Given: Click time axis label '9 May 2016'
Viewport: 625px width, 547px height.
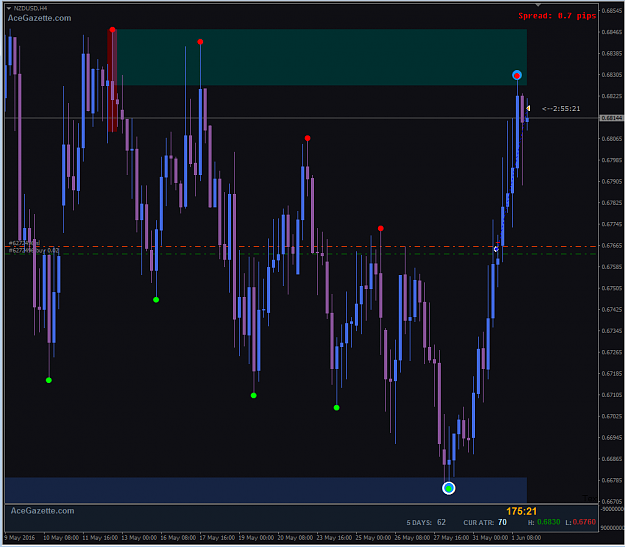Looking at the screenshot, I should pos(20,538).
